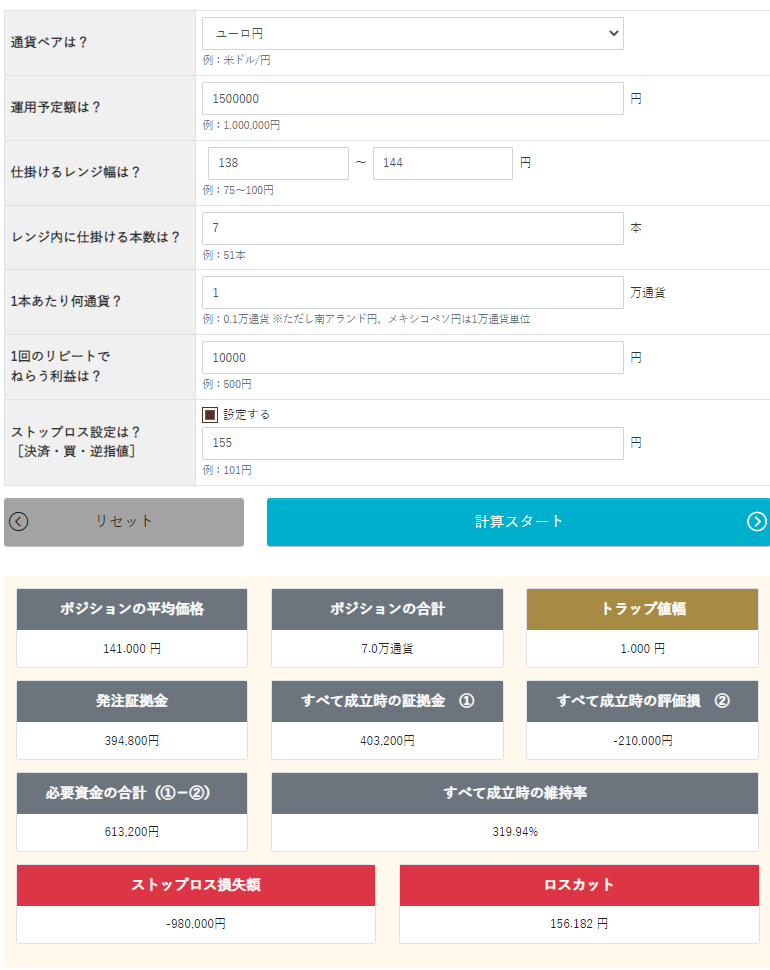770x970 pixels.
Task: Click the ロスカット header
Action: pyautogui.click(x=579, y=885)
